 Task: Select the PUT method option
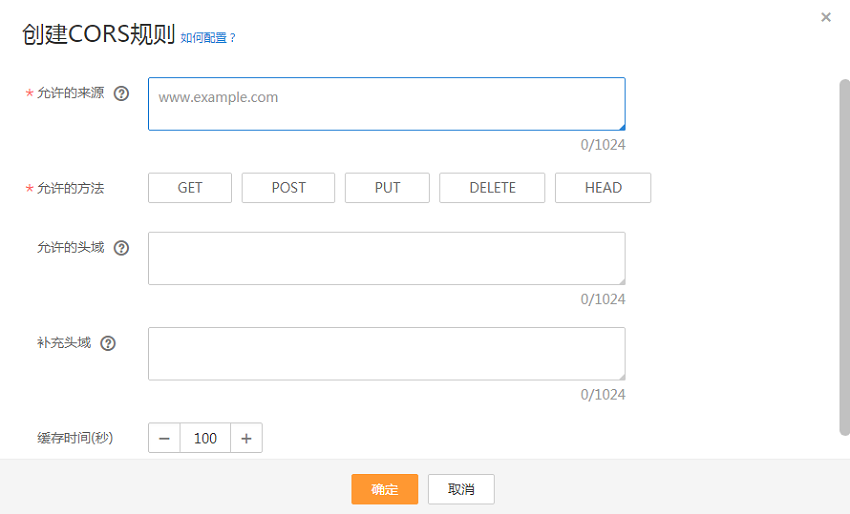tap(387, 188)
